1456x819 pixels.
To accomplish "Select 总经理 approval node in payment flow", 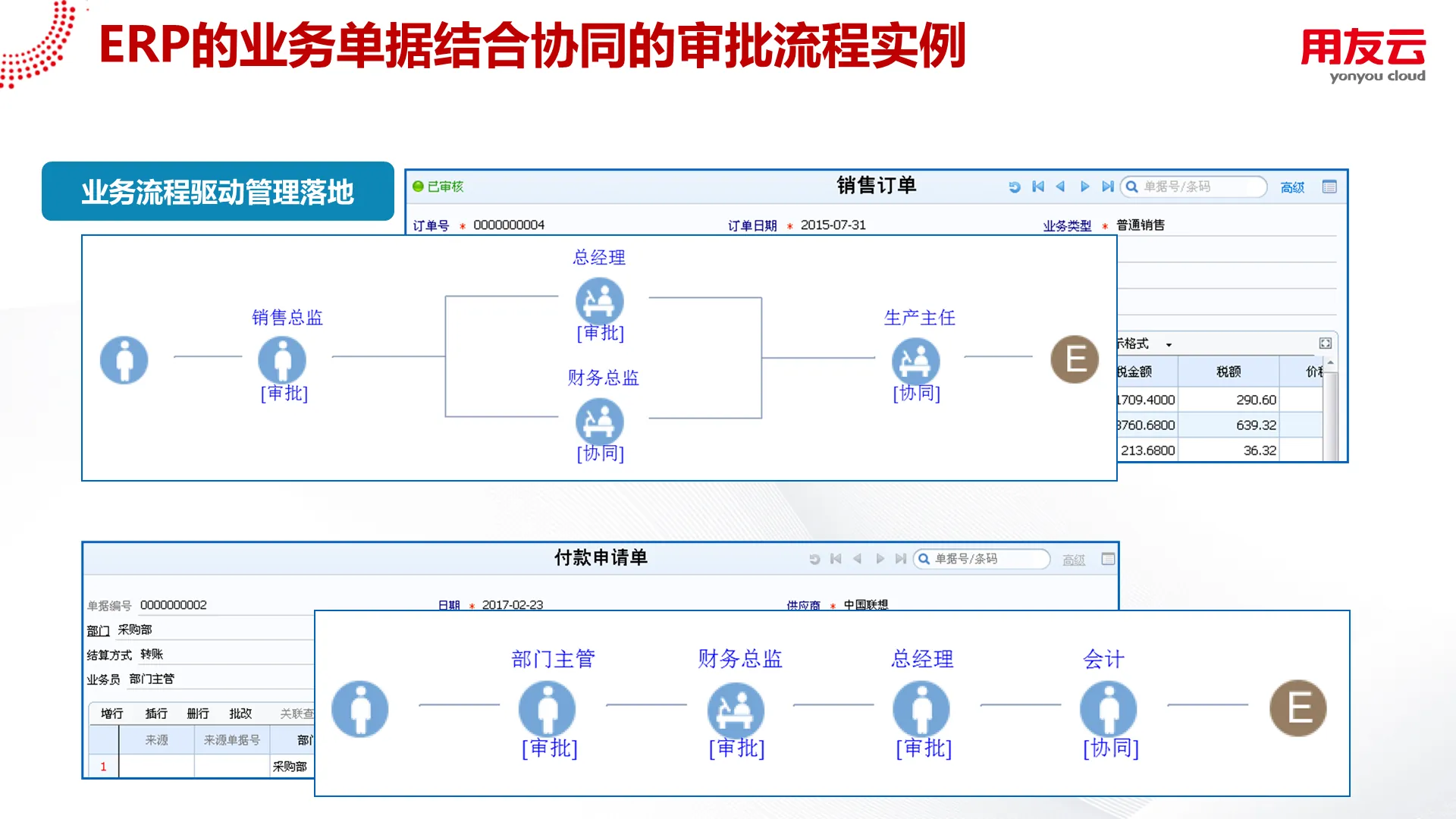I will pyautogui.click(x=921, y=709).
